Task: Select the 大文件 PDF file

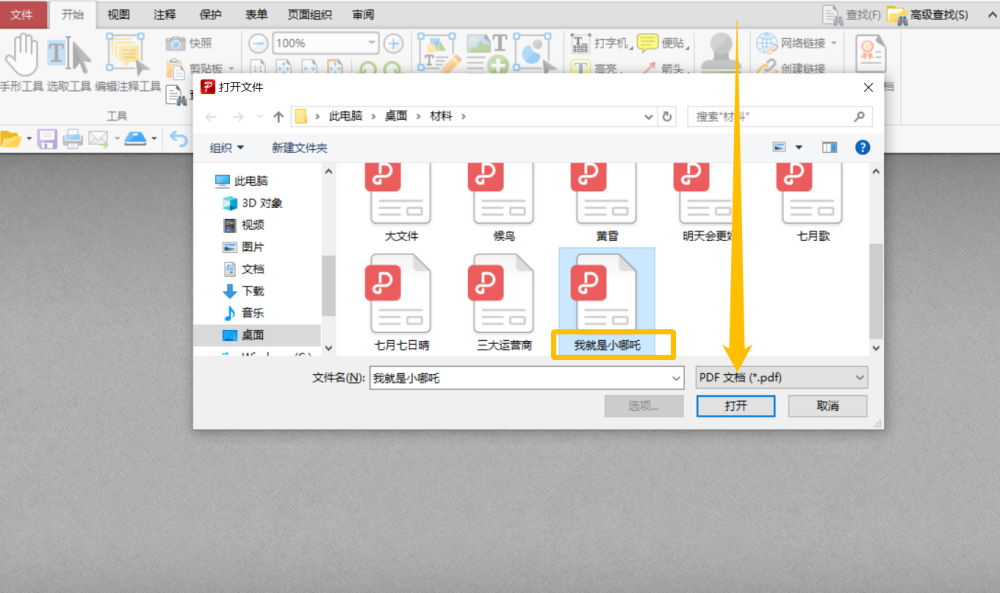Action: 401,203
